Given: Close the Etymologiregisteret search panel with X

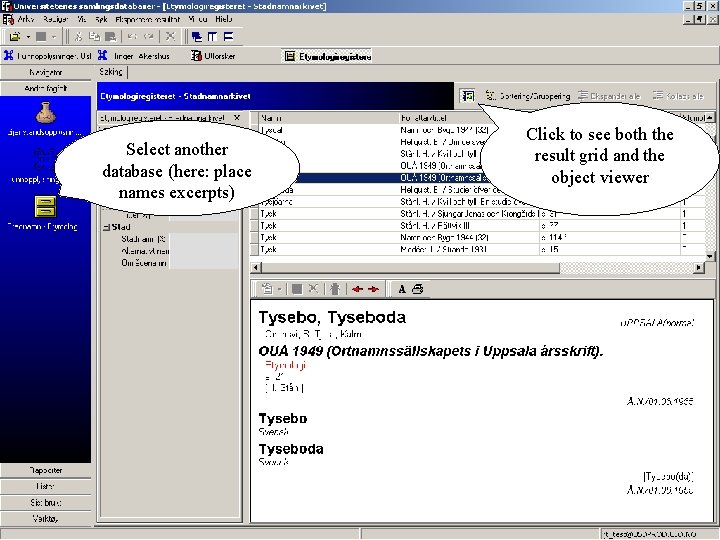Looking at the screenshot, I should pos(237,118).
